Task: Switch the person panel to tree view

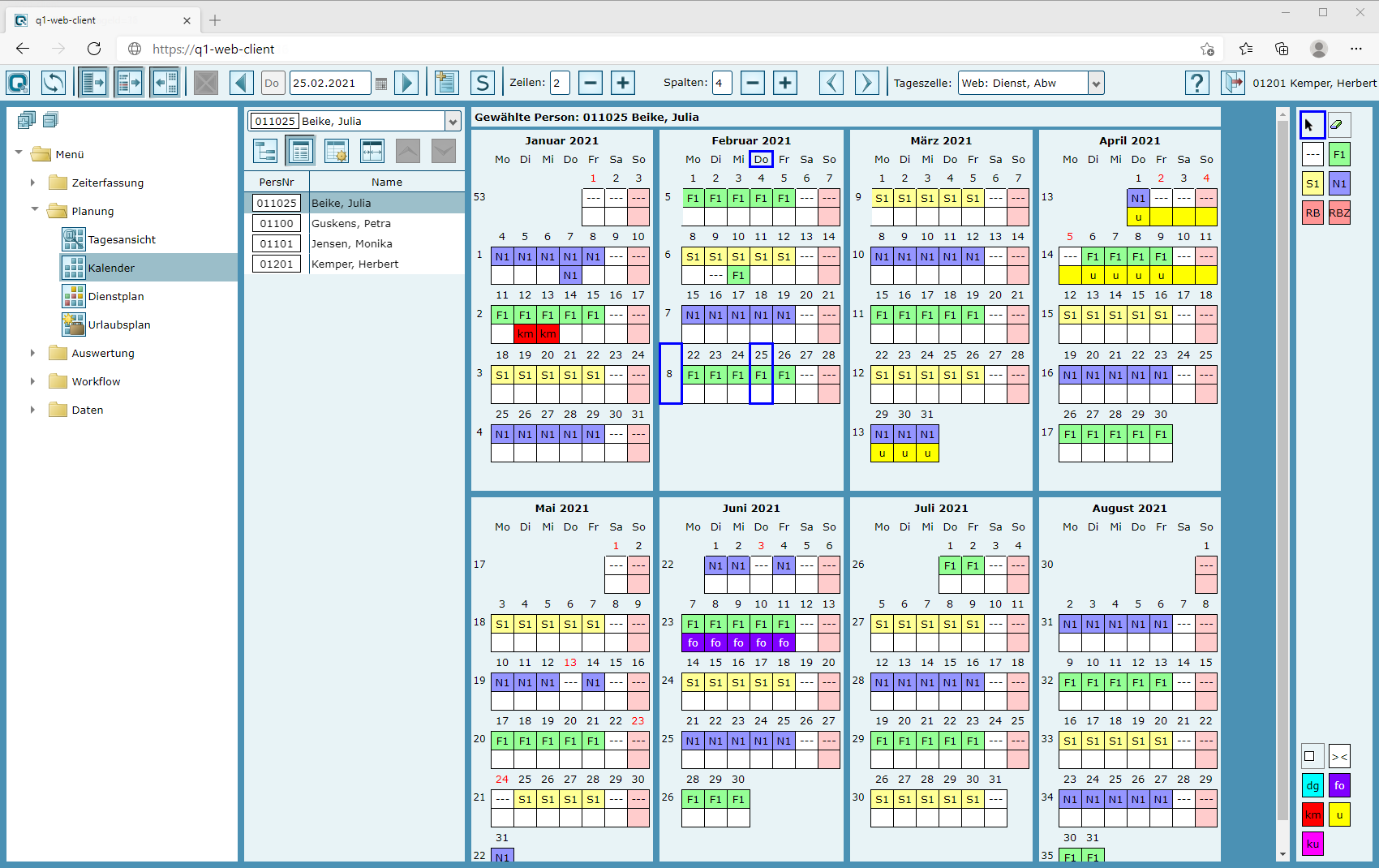Action: click(x=265, y=151)
